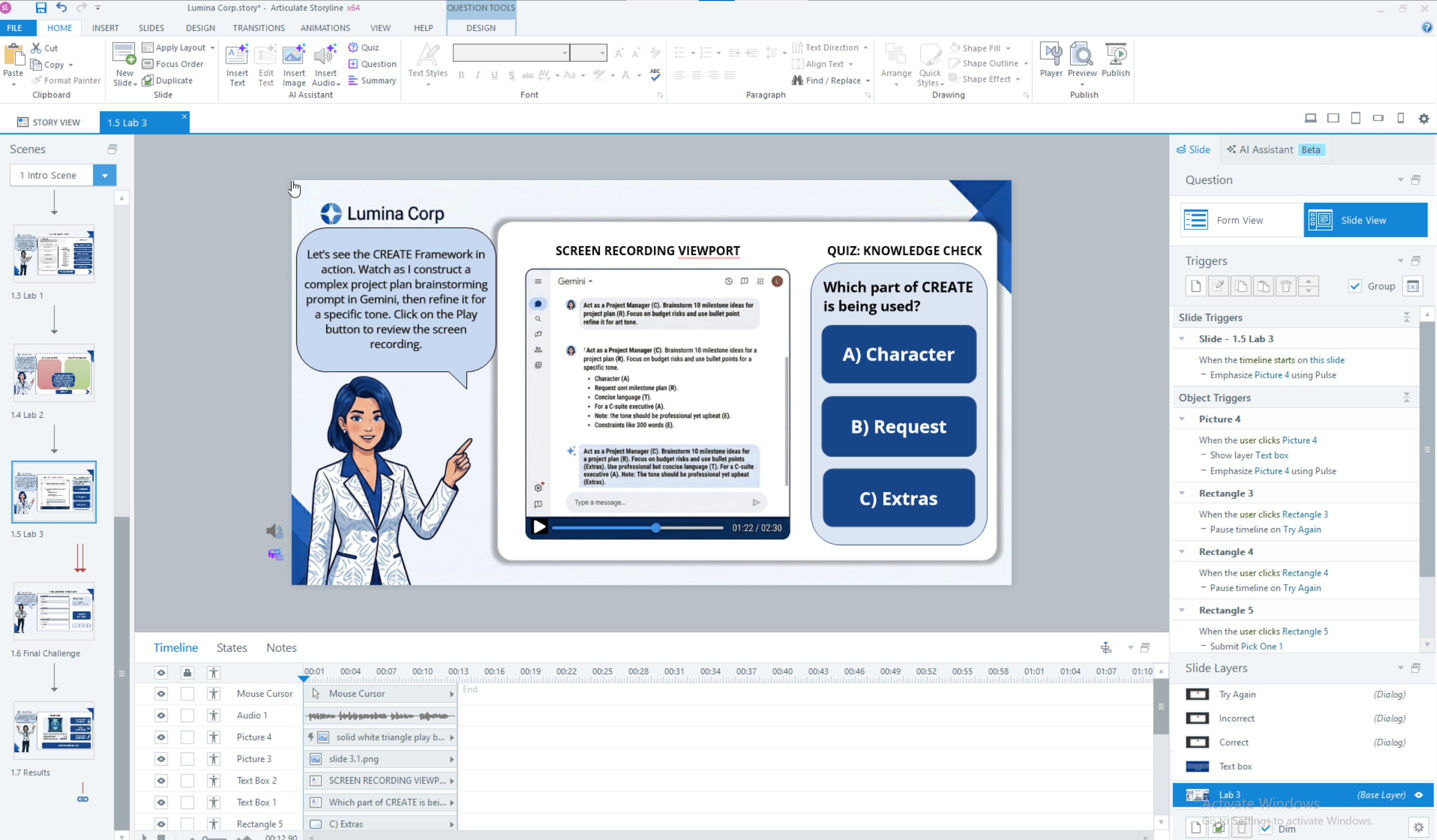The image size is (1437, 840).
Task: Hide the Mouse Cursor timeline row
Action: [161, 694]
